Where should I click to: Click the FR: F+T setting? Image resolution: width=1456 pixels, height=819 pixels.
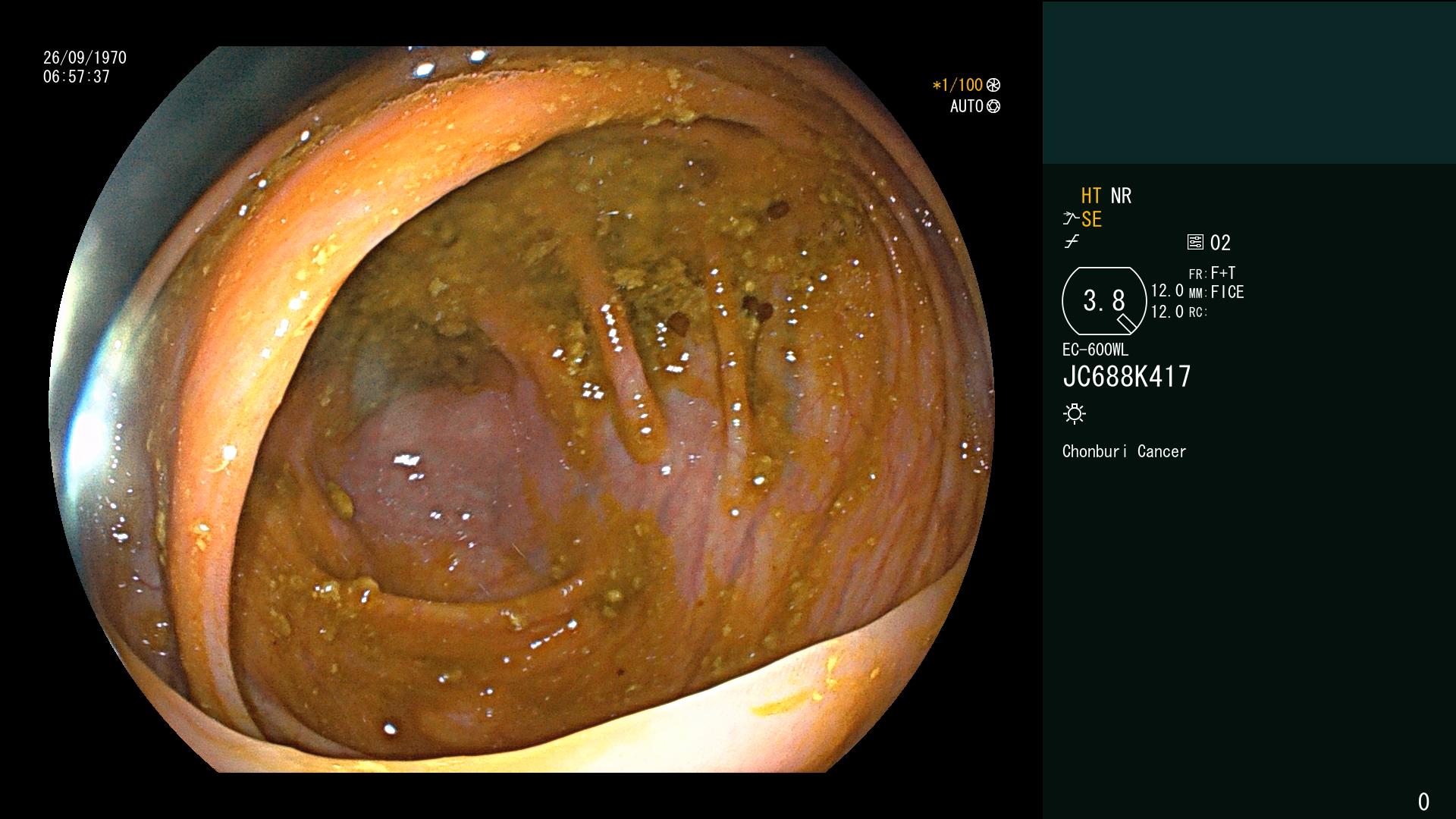tap(1212, 273)
